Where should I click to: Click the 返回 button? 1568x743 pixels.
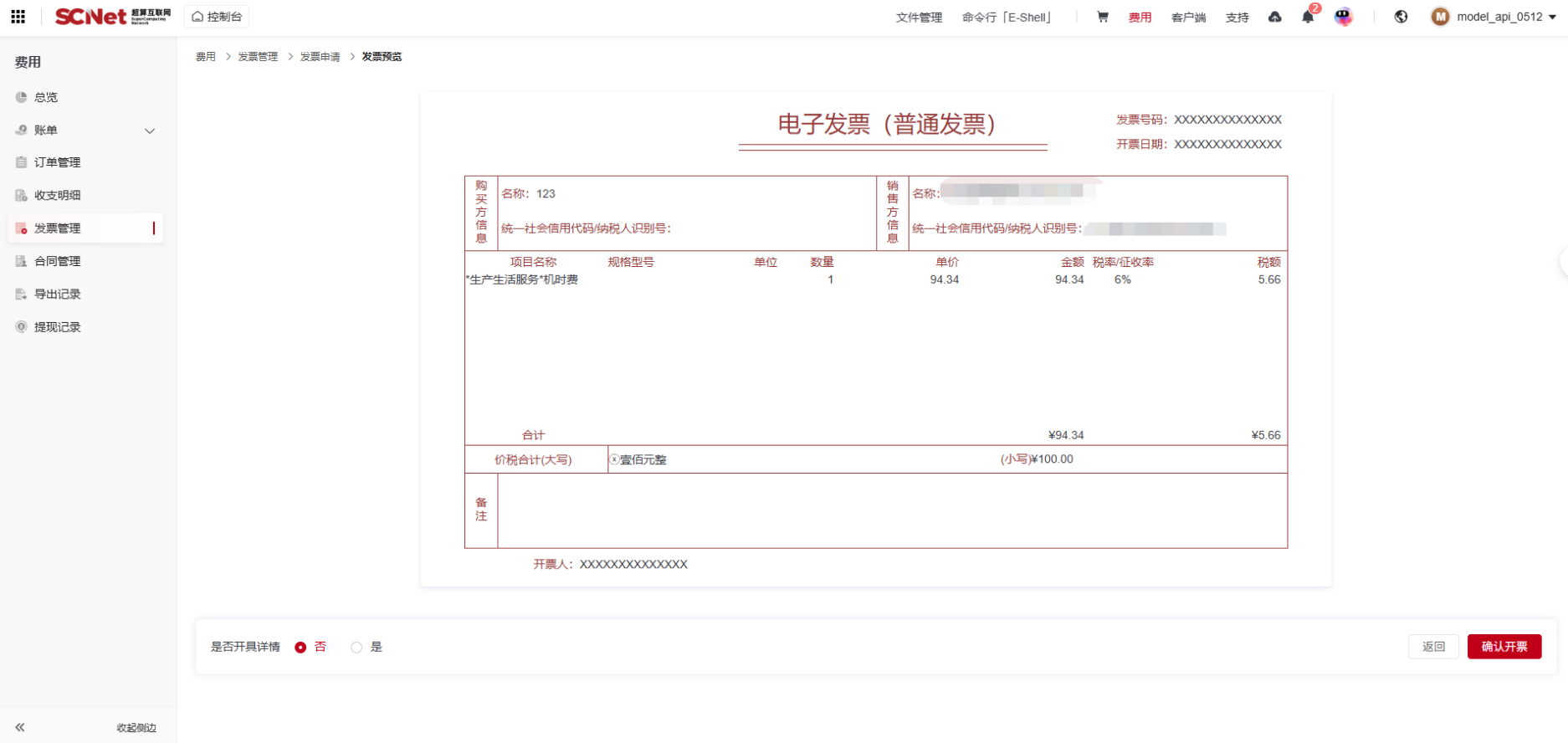pos(1433,647)
